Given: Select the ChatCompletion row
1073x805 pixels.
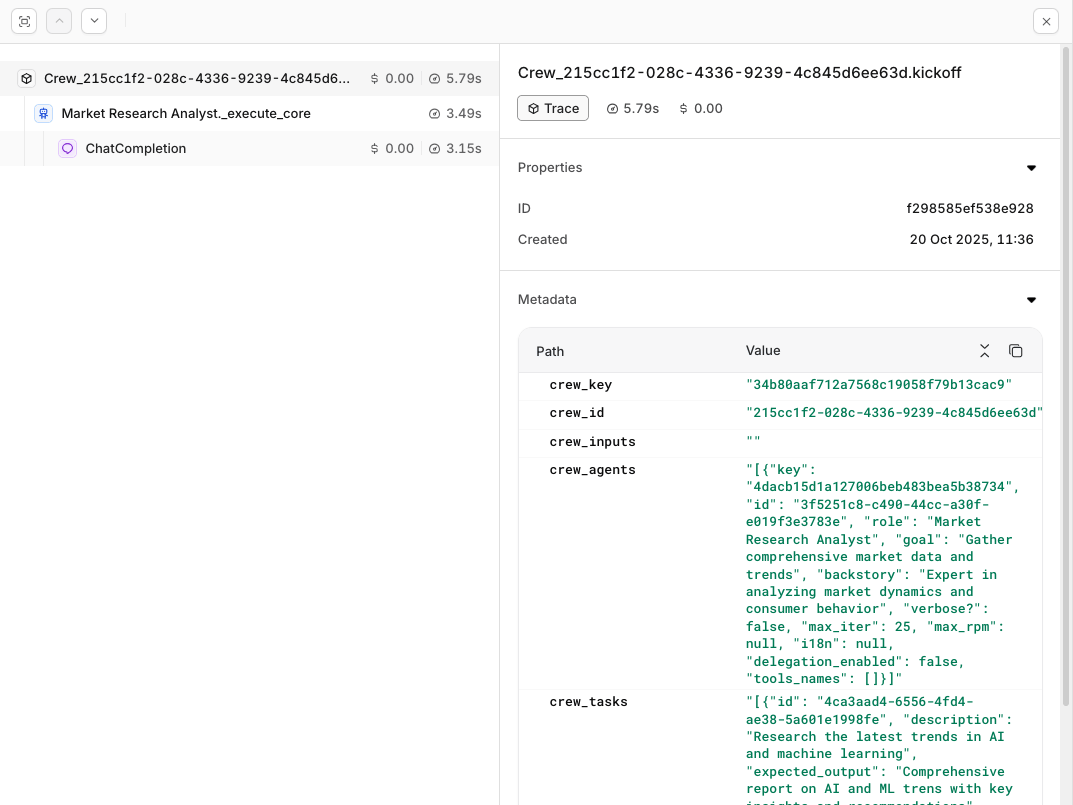Looking at the screenshot, I should pos(249,149).
